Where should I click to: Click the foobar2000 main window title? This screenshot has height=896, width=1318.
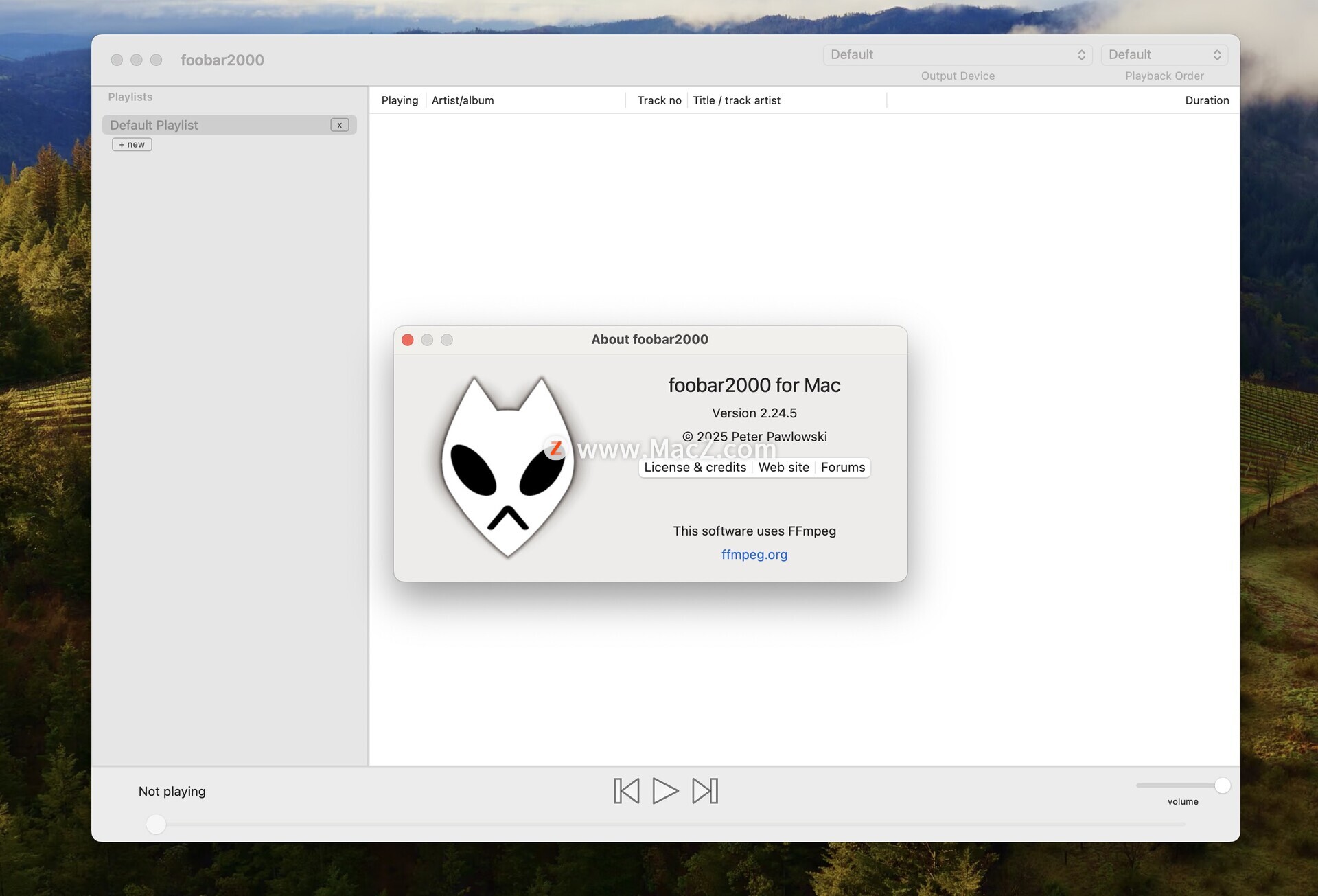pyautogui.click(x=222, y=60)
